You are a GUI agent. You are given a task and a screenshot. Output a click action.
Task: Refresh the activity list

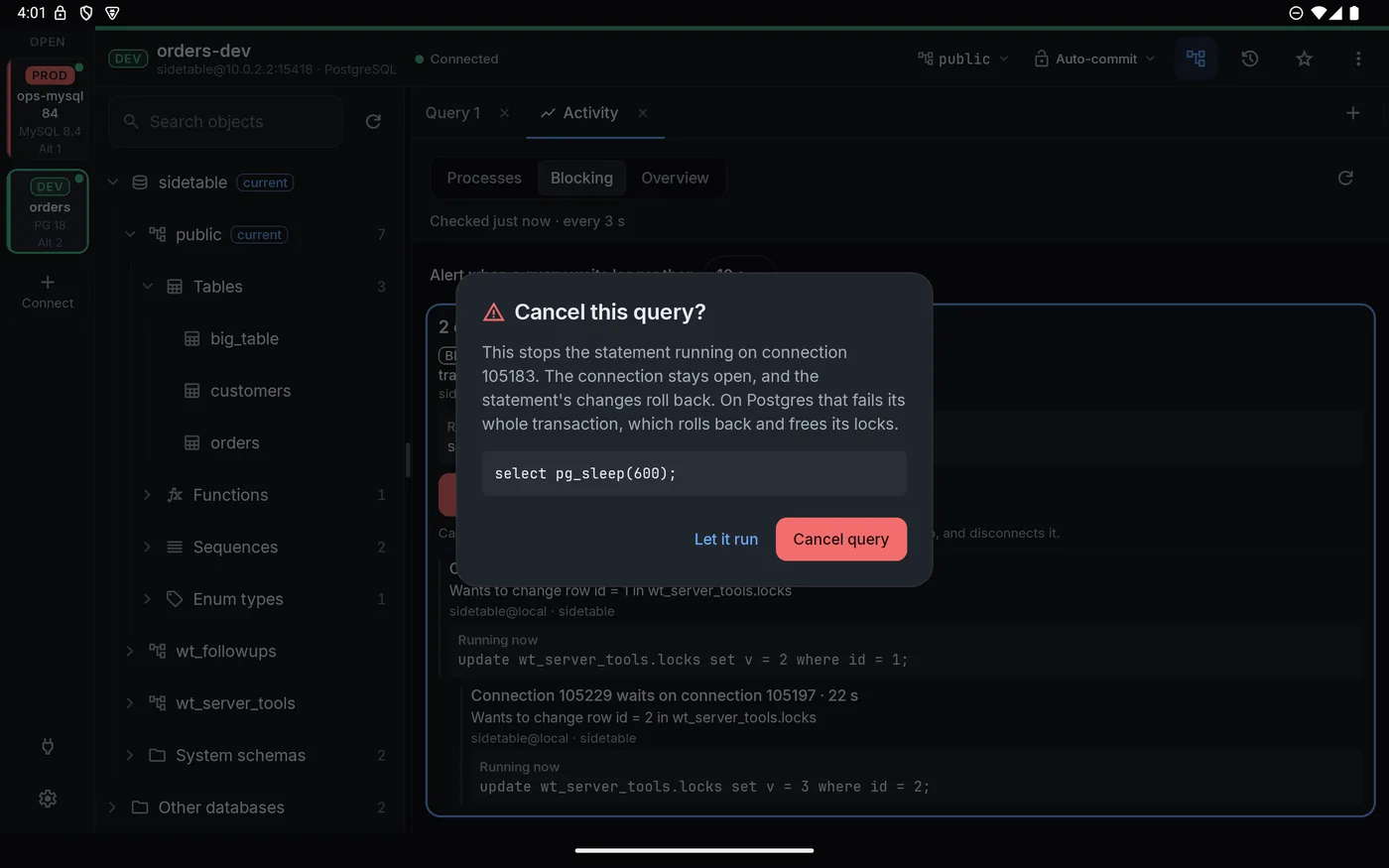pyautogui.click(x=1345, y=178)
